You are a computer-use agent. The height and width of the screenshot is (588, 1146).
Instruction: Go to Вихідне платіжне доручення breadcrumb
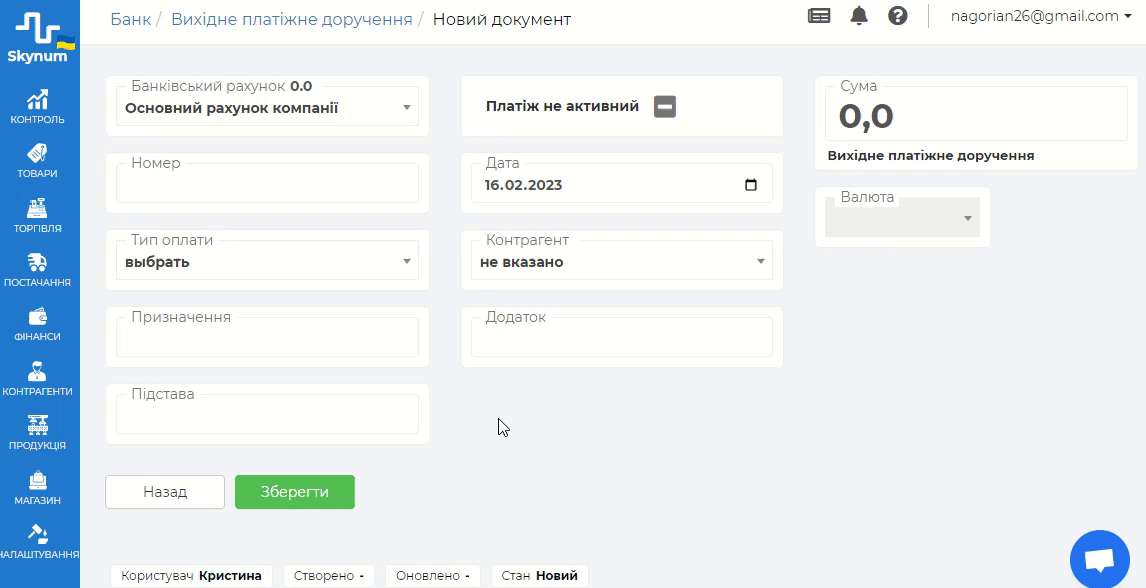[x=292, y=19]
